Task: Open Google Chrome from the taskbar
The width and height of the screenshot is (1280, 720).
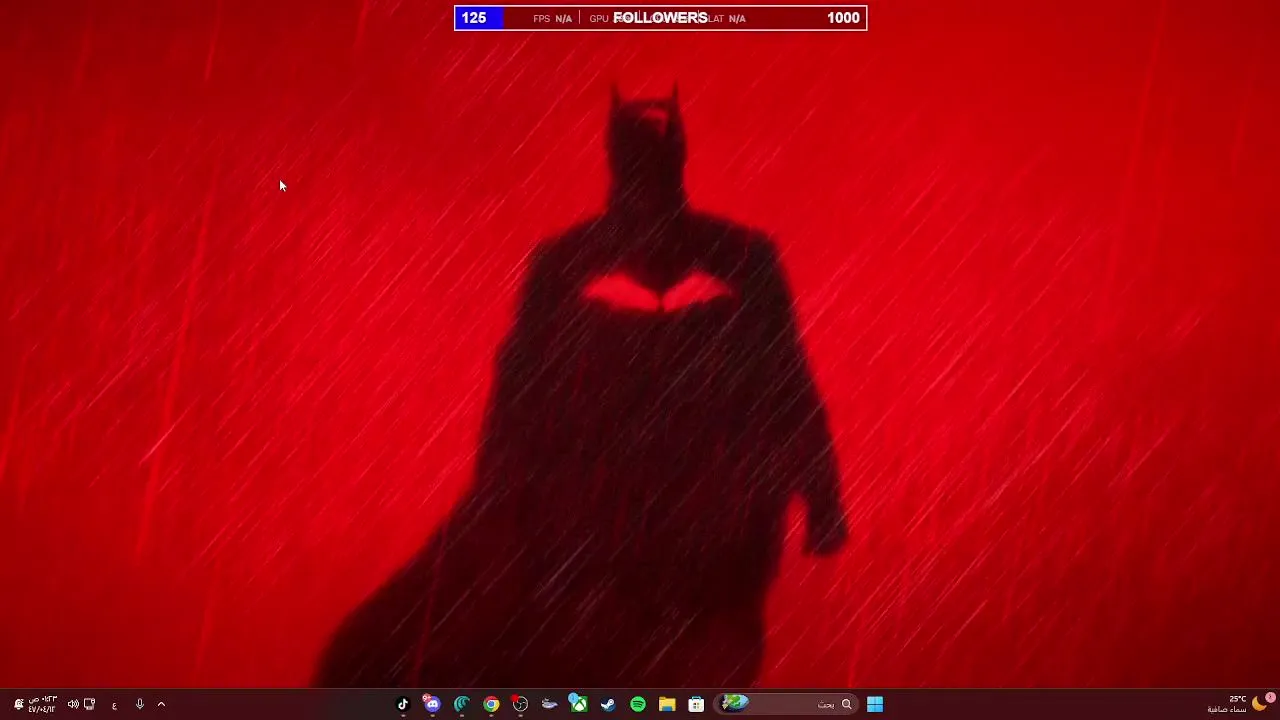Action: (491, 704)
